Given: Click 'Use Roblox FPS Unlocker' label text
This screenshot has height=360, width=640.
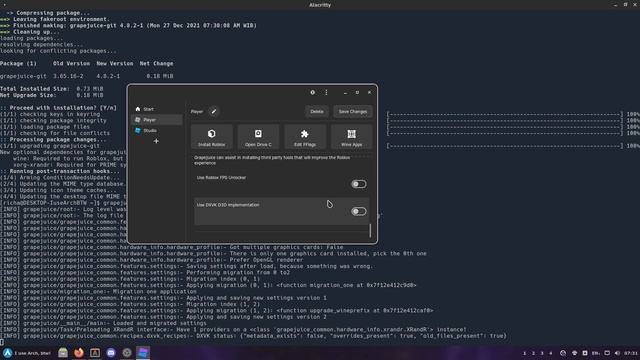Looking at the screenshot, I should [221, 178].
